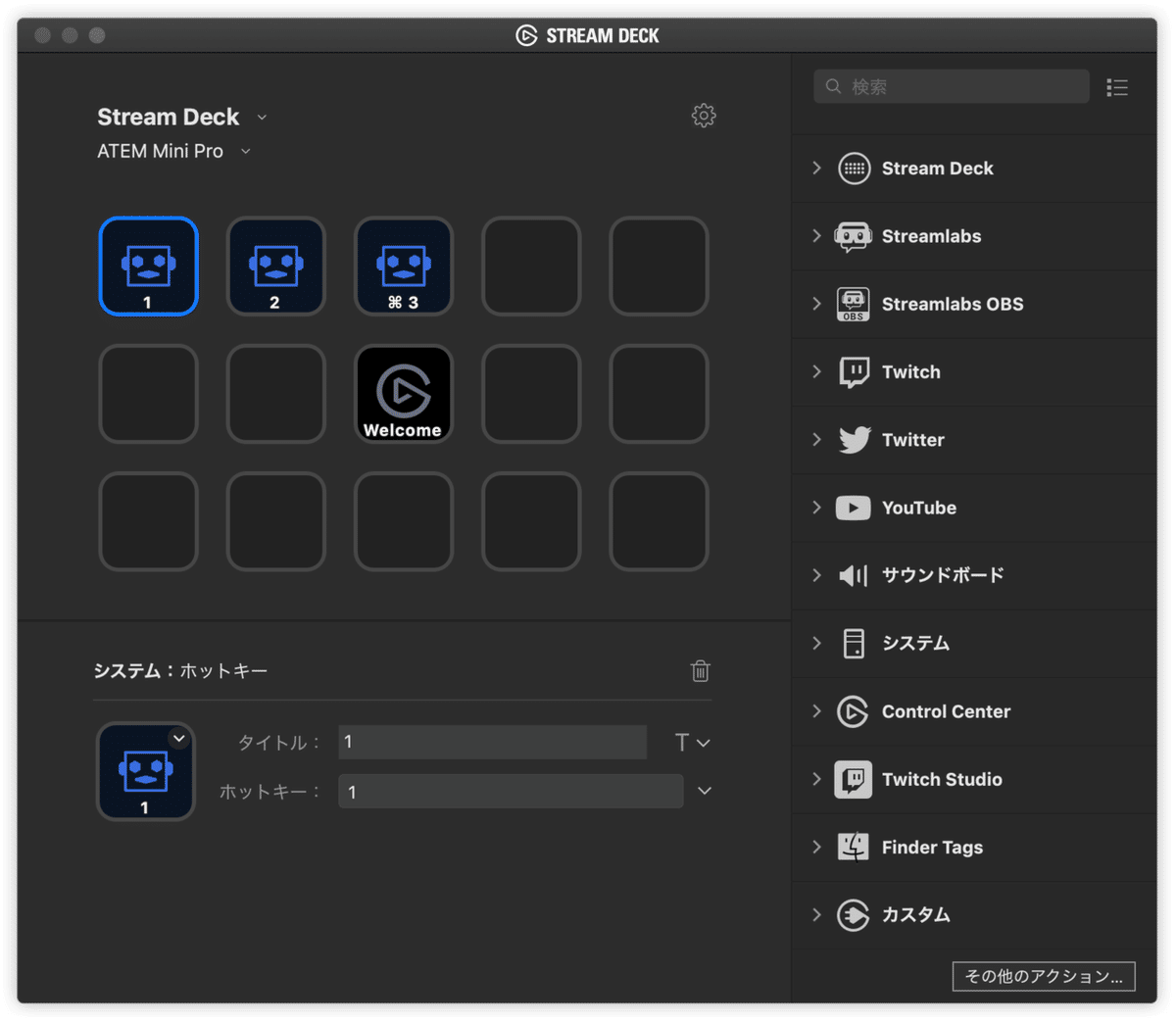Click the システム computer icon

point(854,644)
